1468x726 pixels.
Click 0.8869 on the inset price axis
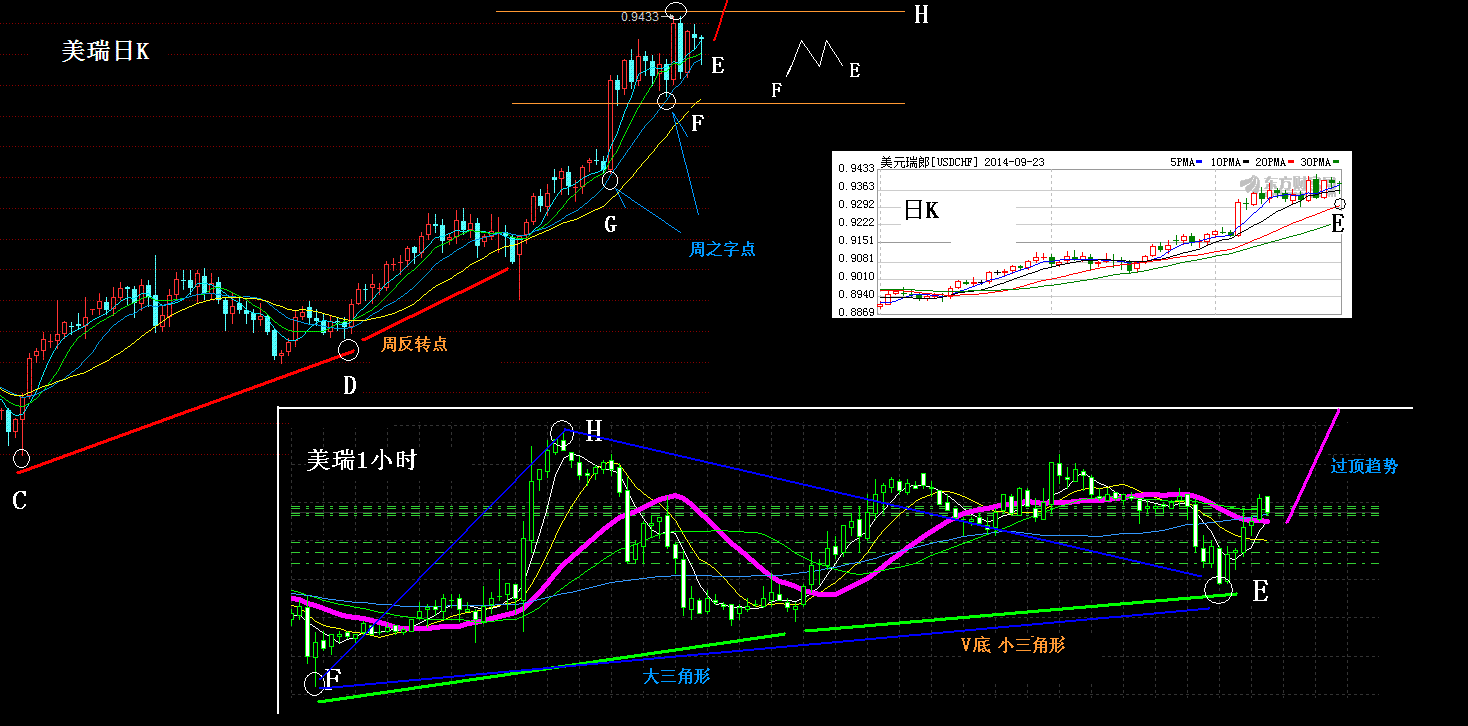(857, 313)
